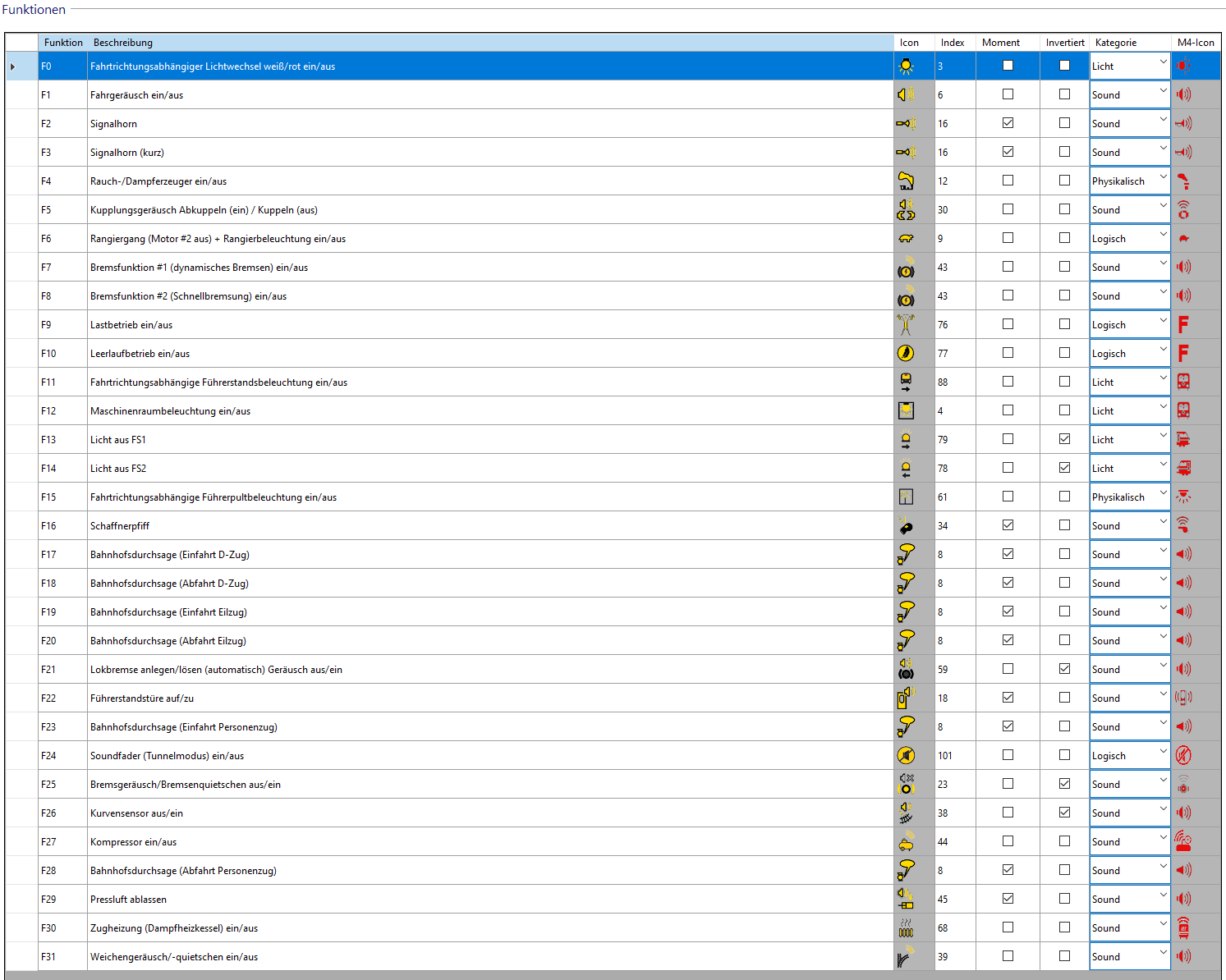
Task: Click the F0 headlight icon
Action: (x=906, y=66)
